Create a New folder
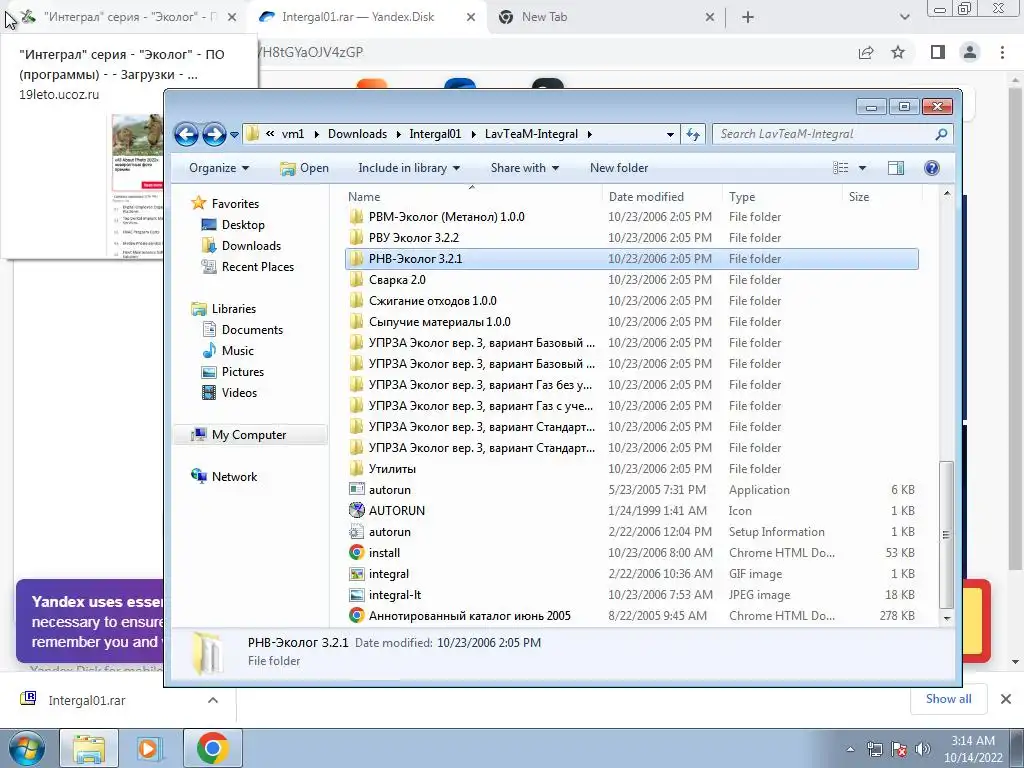Image resolution: width=1024 pixels, height=768 pixels. pyautogui.click(x=619, y=168)
